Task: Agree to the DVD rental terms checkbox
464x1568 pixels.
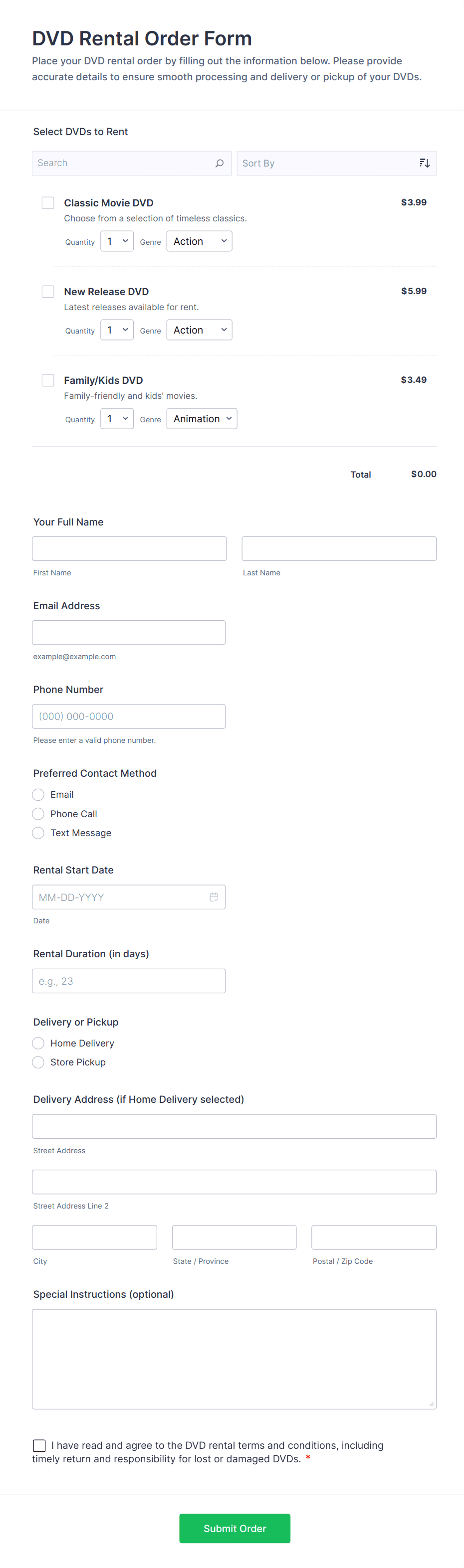Action: coord(39,1445)
